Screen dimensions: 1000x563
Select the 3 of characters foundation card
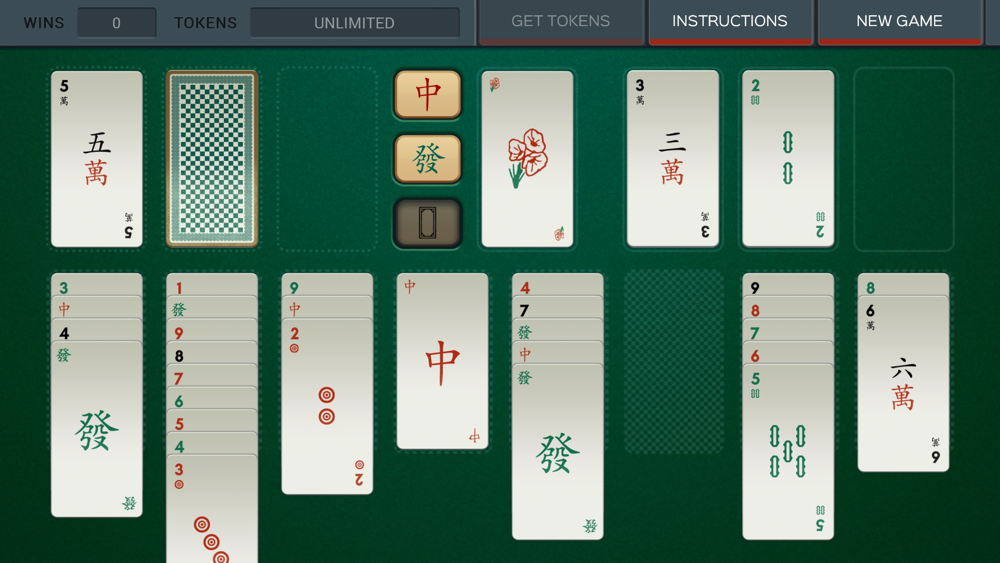673,159
